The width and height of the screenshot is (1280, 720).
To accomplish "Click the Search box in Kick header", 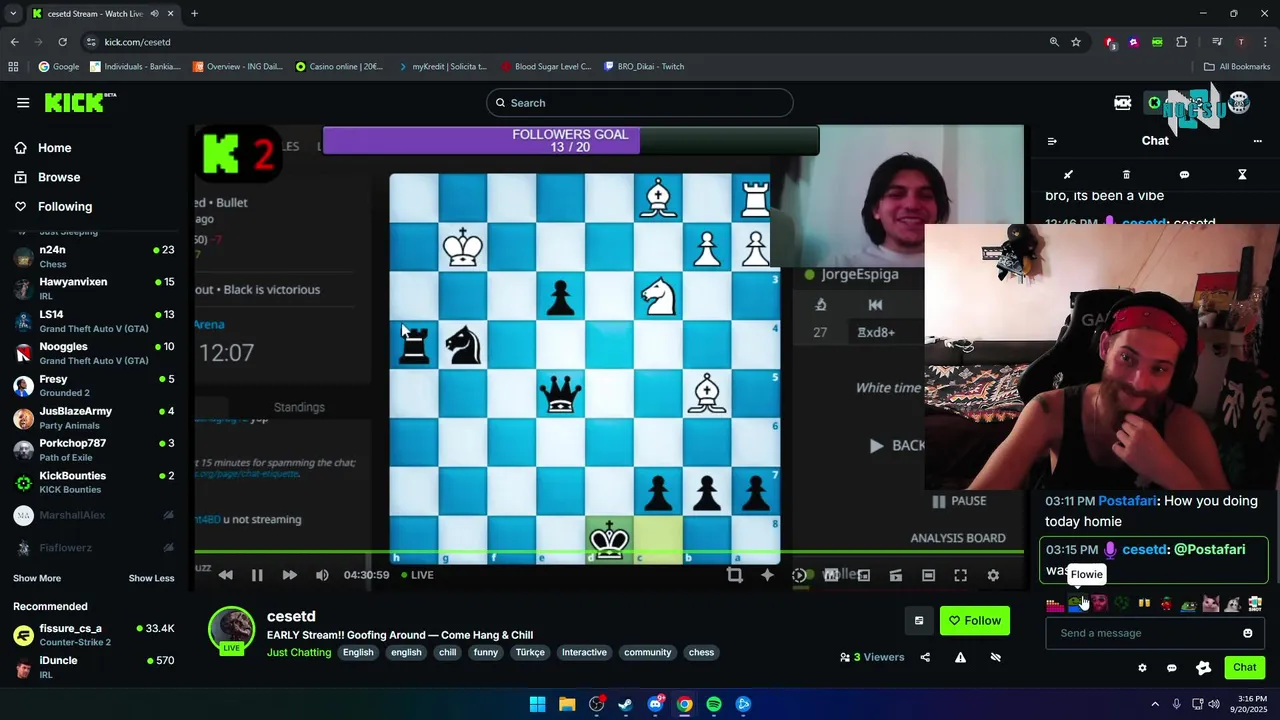I will point(640,103).
